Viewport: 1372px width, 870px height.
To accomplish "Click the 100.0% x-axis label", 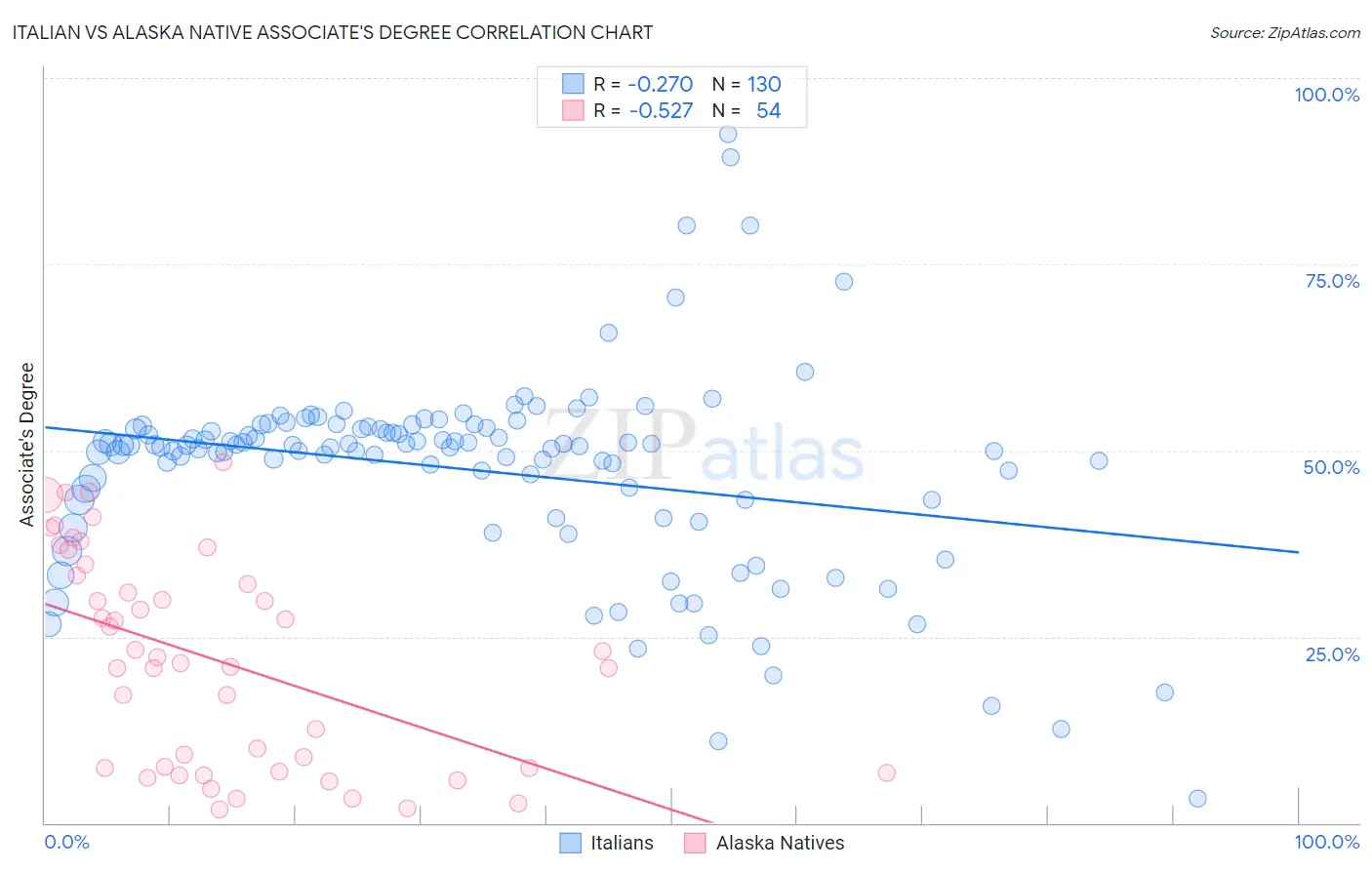I will point(1327,842).
